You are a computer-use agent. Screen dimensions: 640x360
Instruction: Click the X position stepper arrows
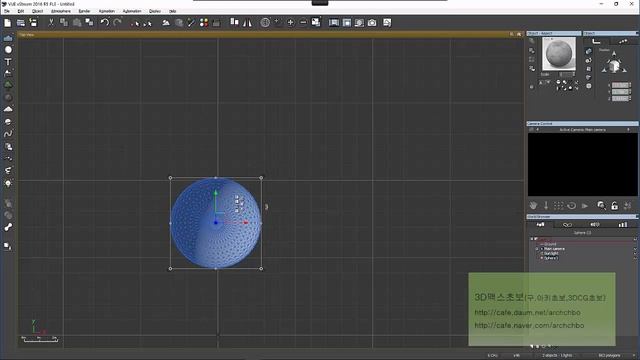[x=630, y=85]
